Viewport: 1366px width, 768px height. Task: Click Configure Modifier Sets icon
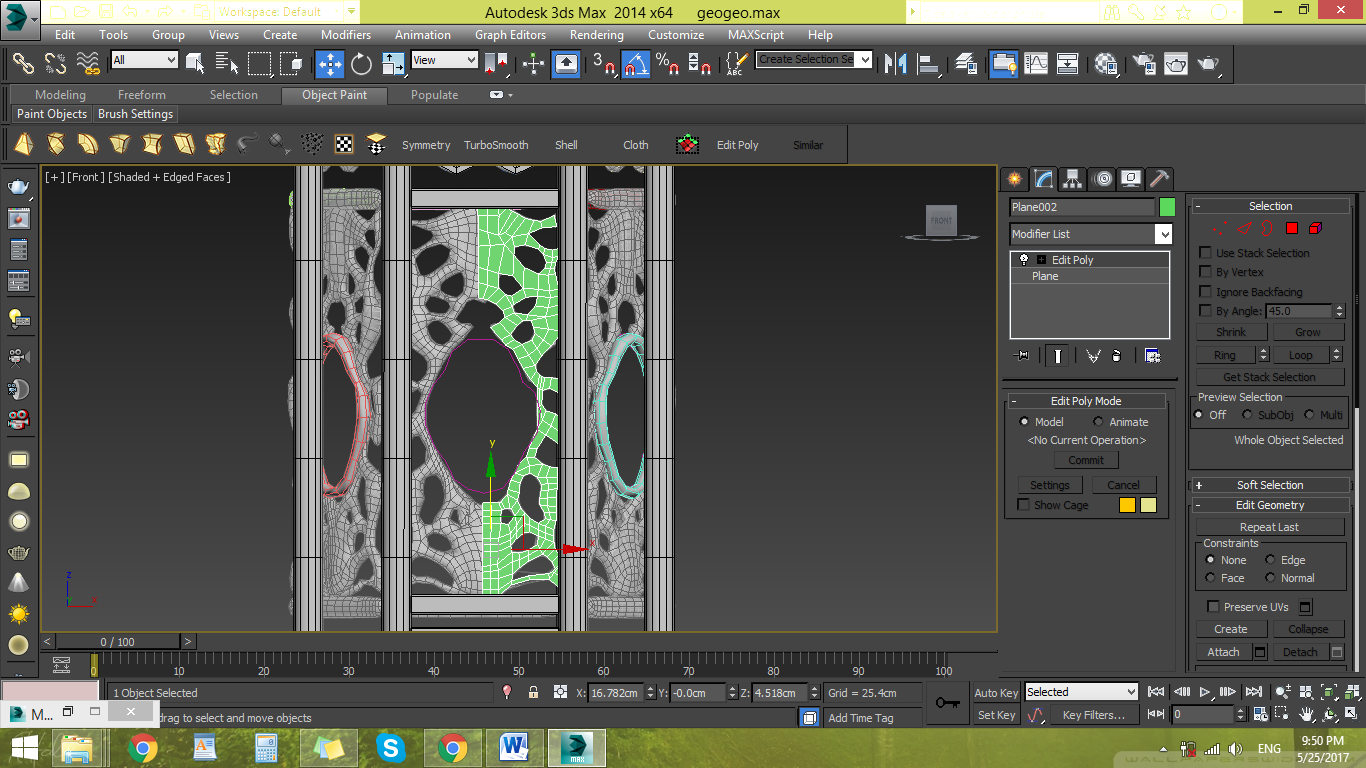coord(1152,355)
